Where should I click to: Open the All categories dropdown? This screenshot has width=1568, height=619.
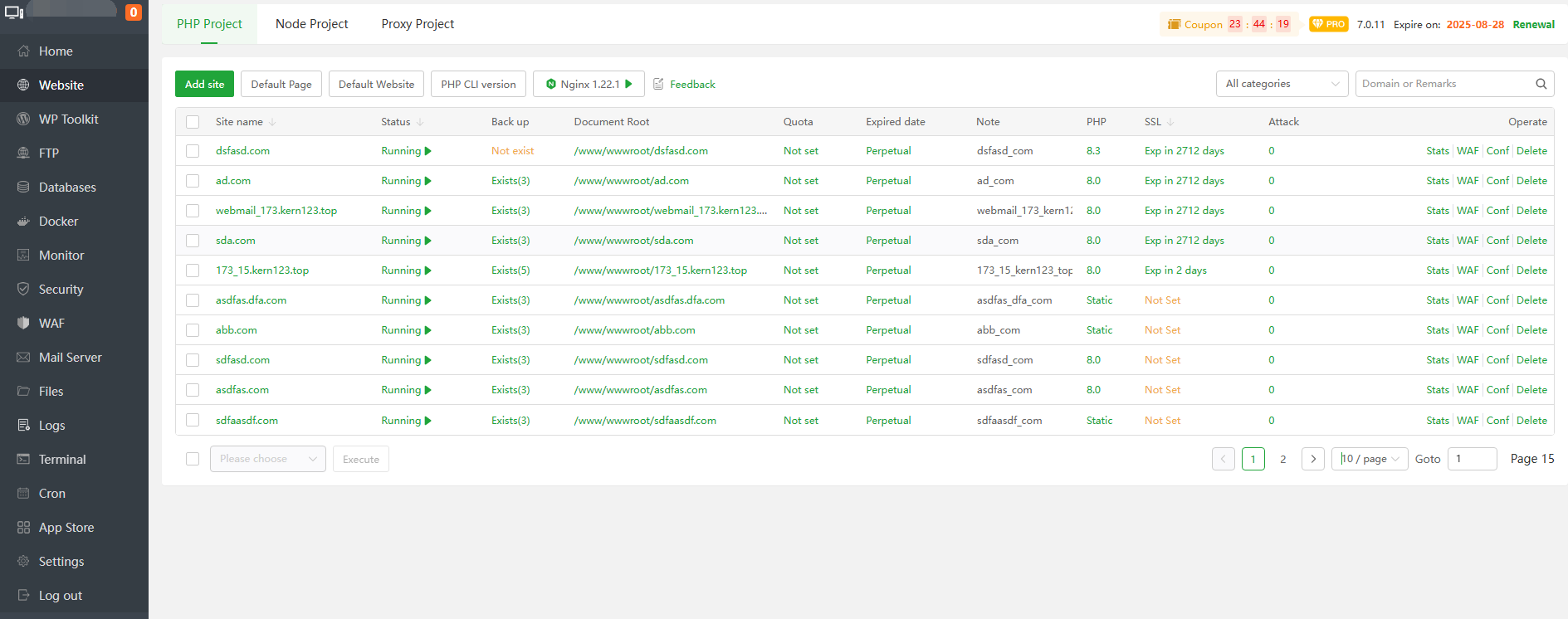pyautogui.click(x=1282, y=84)
